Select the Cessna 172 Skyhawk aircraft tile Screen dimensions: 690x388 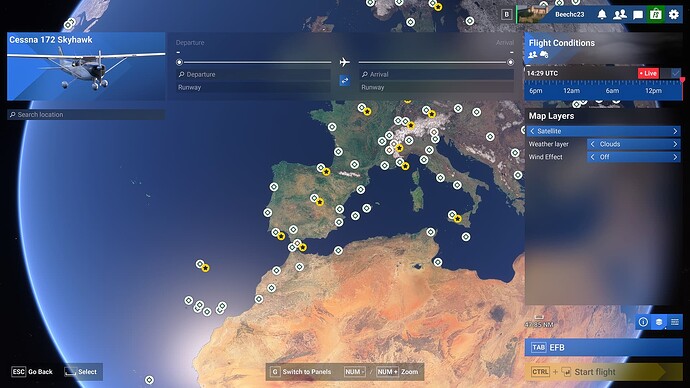click(x=86, y=66)
